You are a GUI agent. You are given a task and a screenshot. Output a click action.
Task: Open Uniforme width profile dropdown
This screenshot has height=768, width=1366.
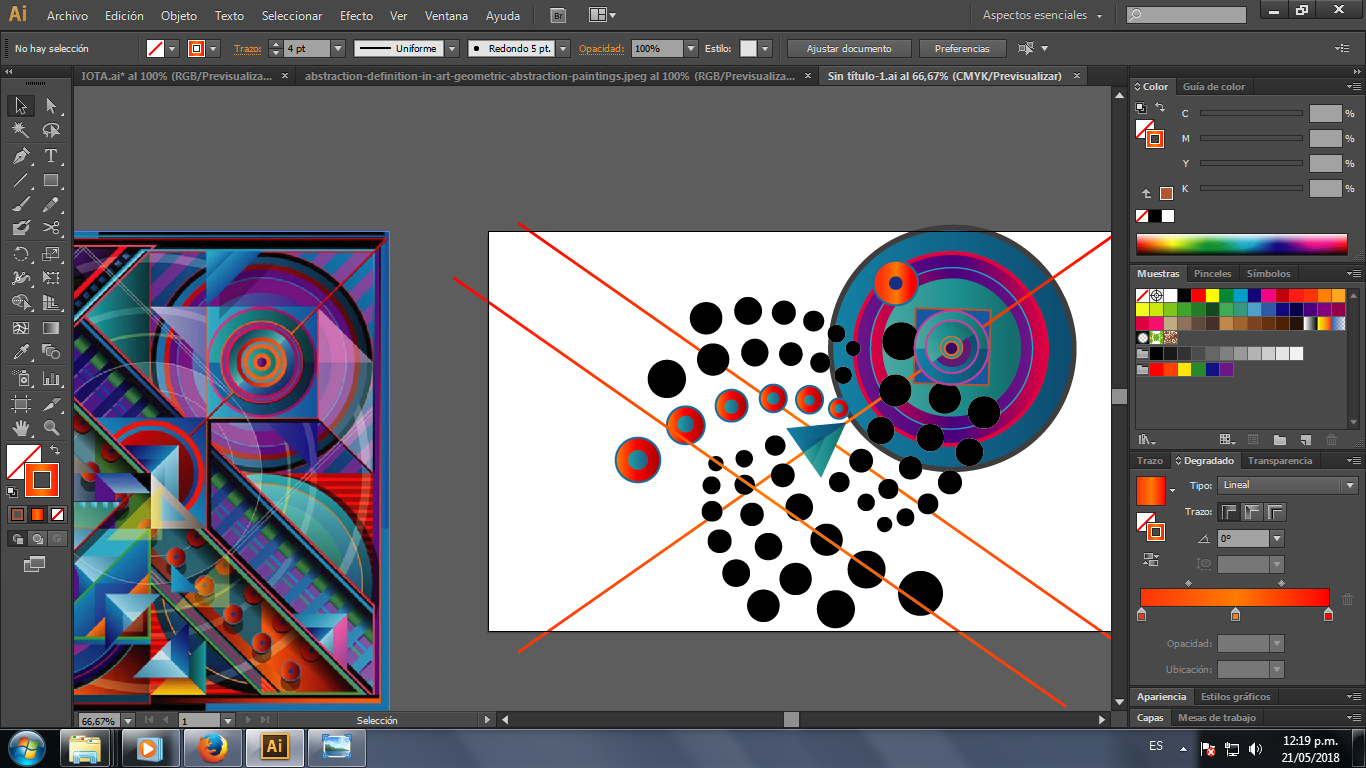pos(451,48)
